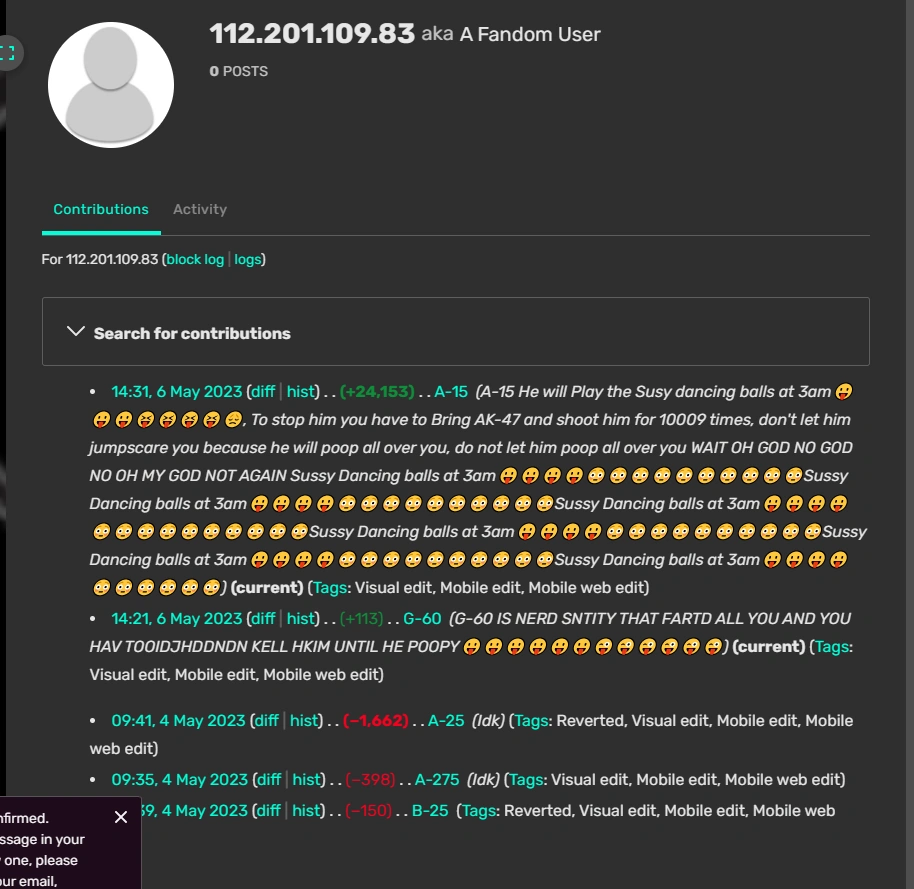The height and width of the screenshot is (889, 914).
Task: View diff for the A-15 edit
Action: (262, 392)
